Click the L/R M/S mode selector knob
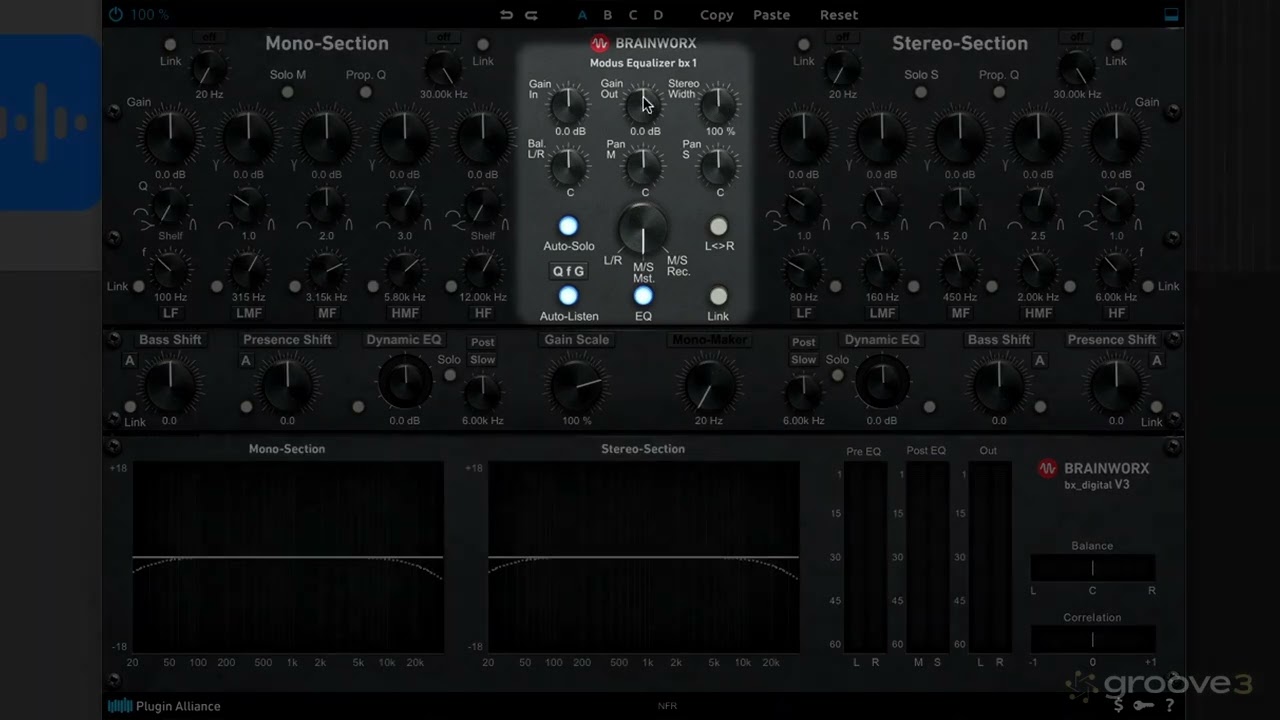 [x=643, y=230]
